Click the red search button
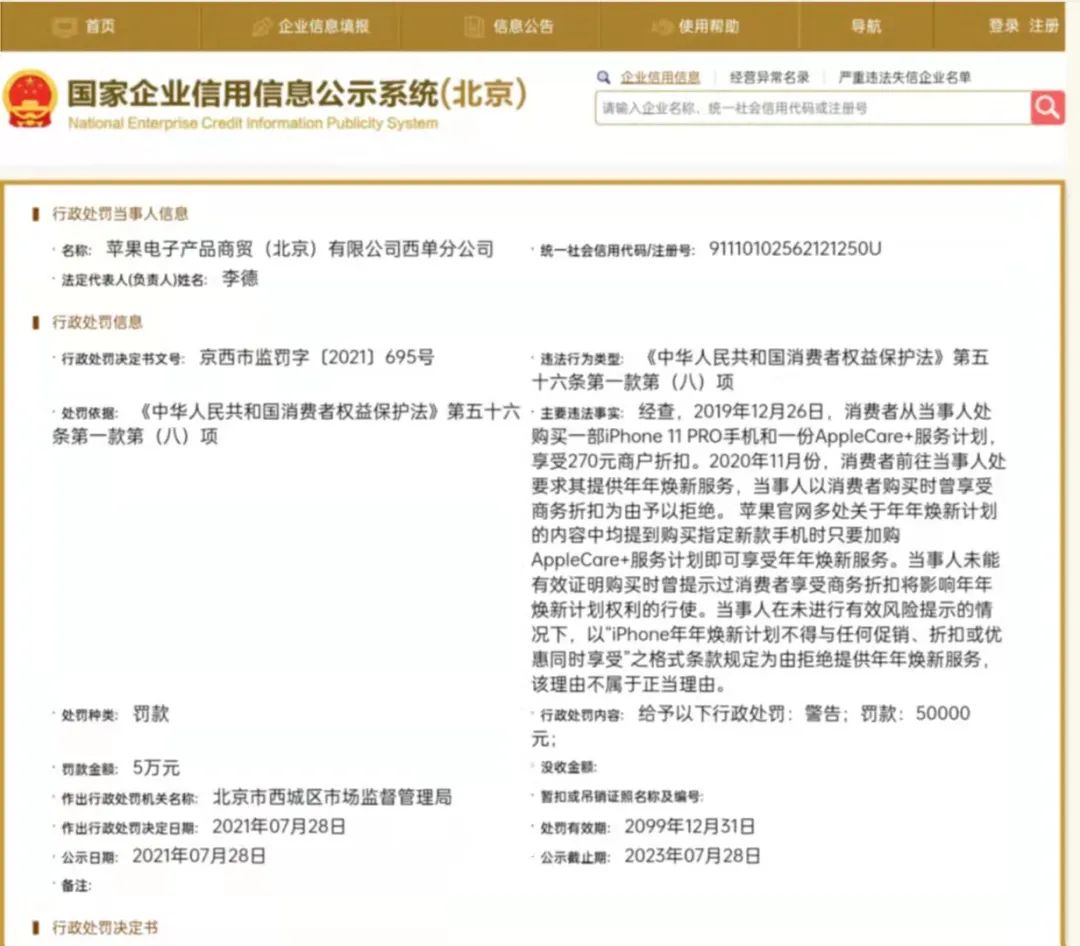This screenshot has height=946, width=1080. point(1048,107)
